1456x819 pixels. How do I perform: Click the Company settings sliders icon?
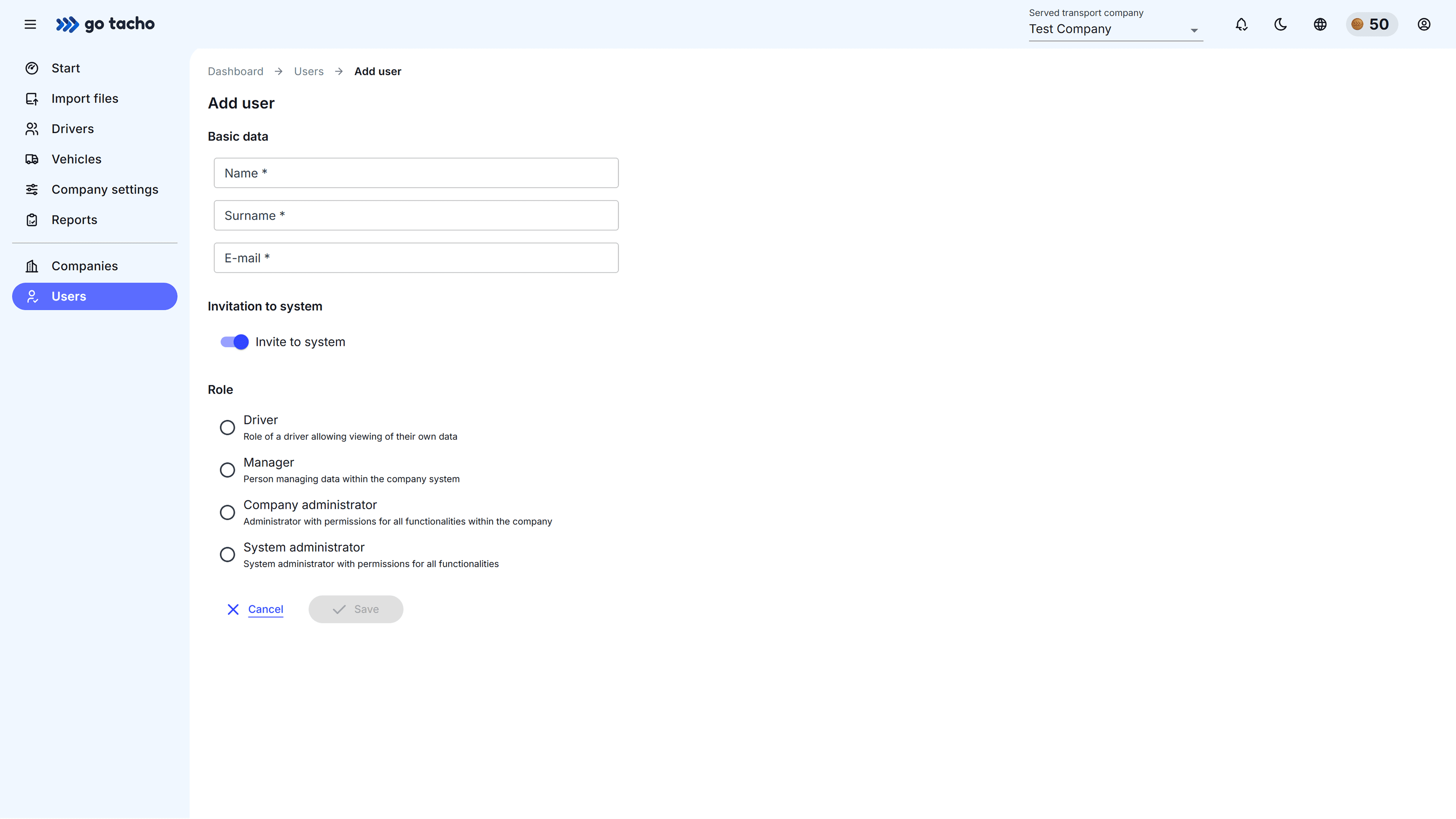click(32, 190)
